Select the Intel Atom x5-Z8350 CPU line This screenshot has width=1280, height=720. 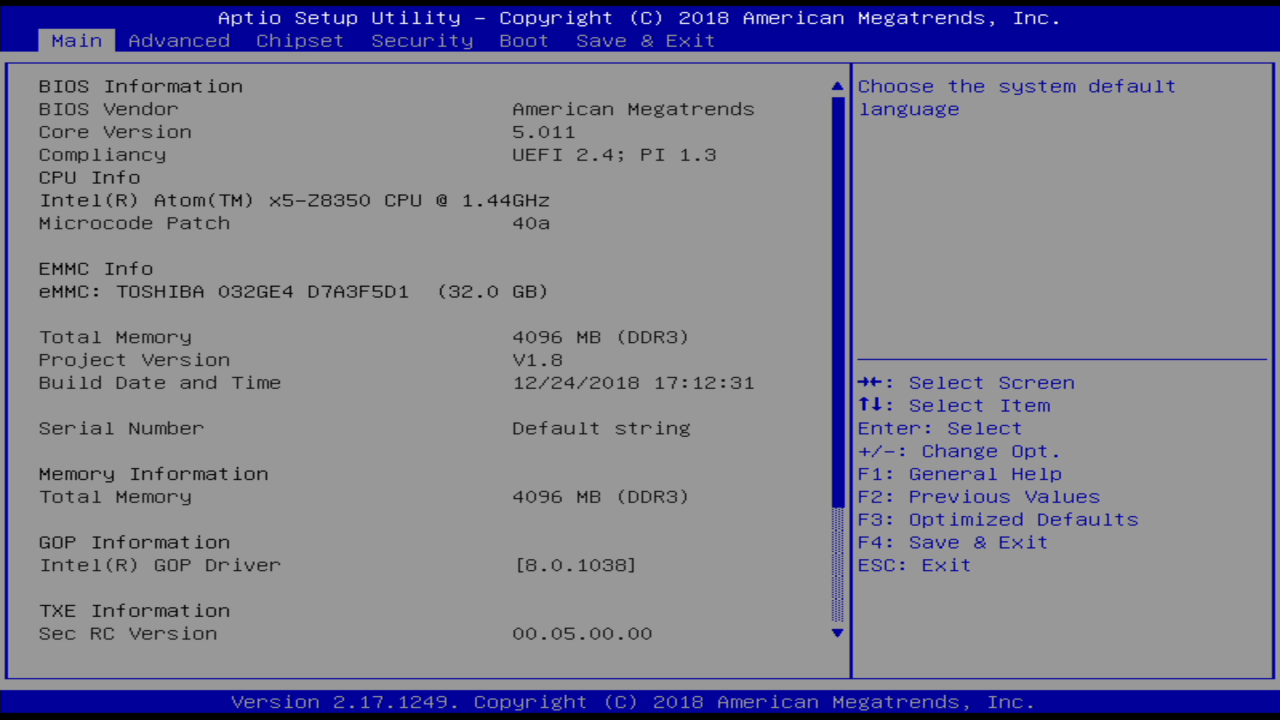[x=294, y=200]
